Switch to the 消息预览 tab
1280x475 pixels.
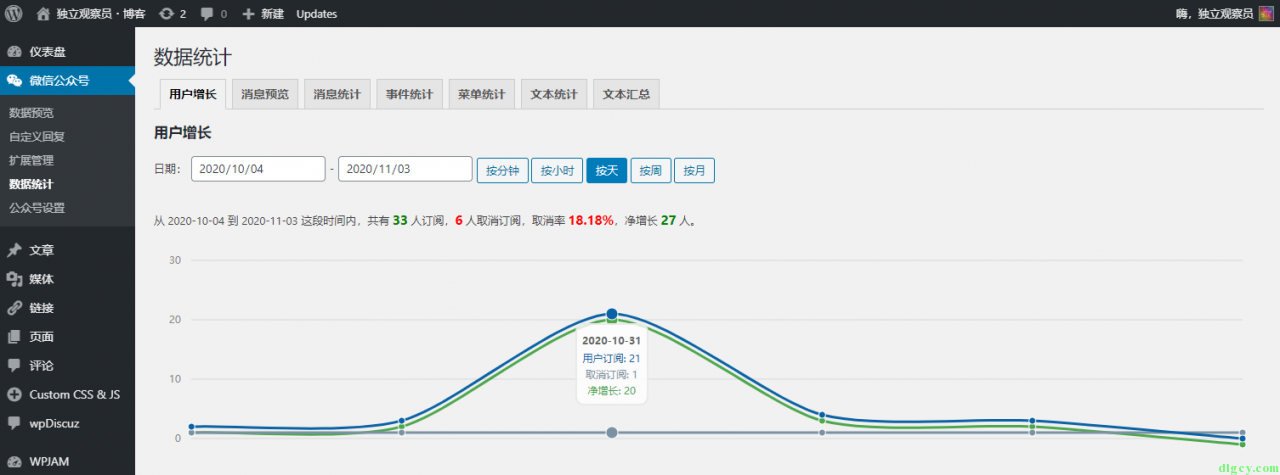[x=265, y=94]
